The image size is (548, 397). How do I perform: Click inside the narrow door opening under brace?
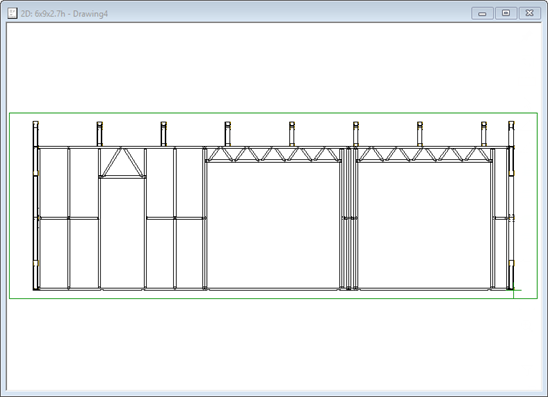(122, 233)
